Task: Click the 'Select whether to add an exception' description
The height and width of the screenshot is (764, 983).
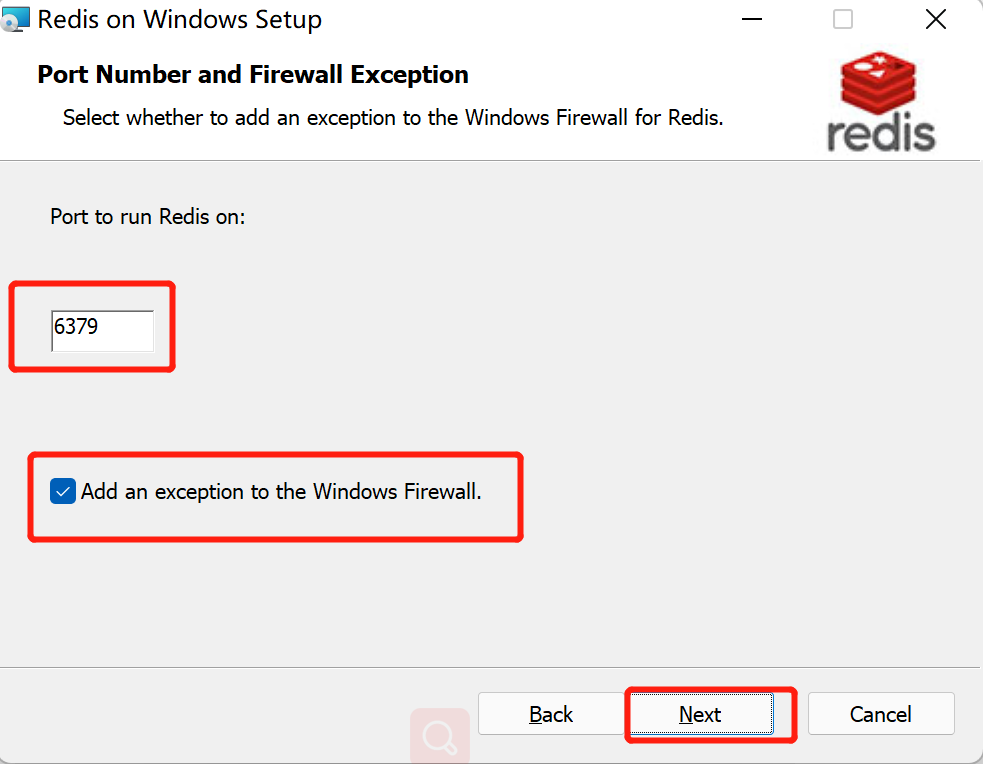Action: tap(393, 118)
